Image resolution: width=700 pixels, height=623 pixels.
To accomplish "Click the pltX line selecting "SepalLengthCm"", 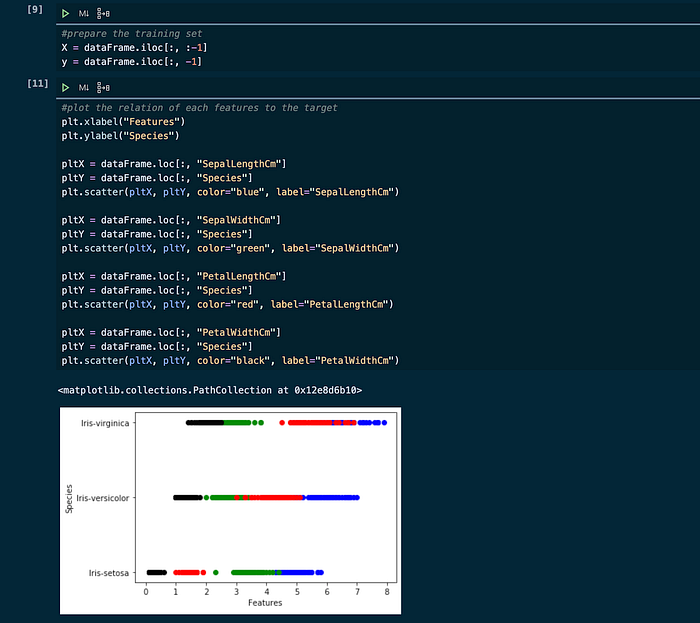I will [x=174, y=164].
